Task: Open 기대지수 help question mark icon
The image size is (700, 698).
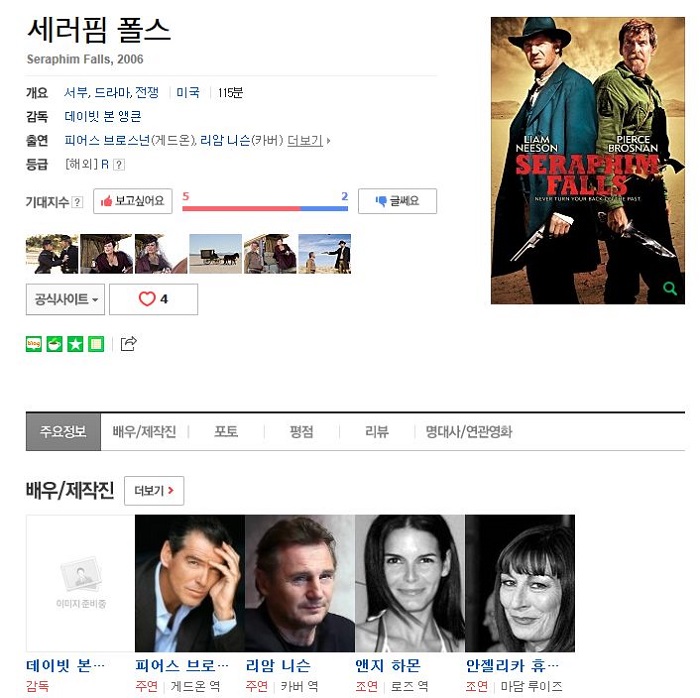Action: pyautogui.click(x=77, y=202)
